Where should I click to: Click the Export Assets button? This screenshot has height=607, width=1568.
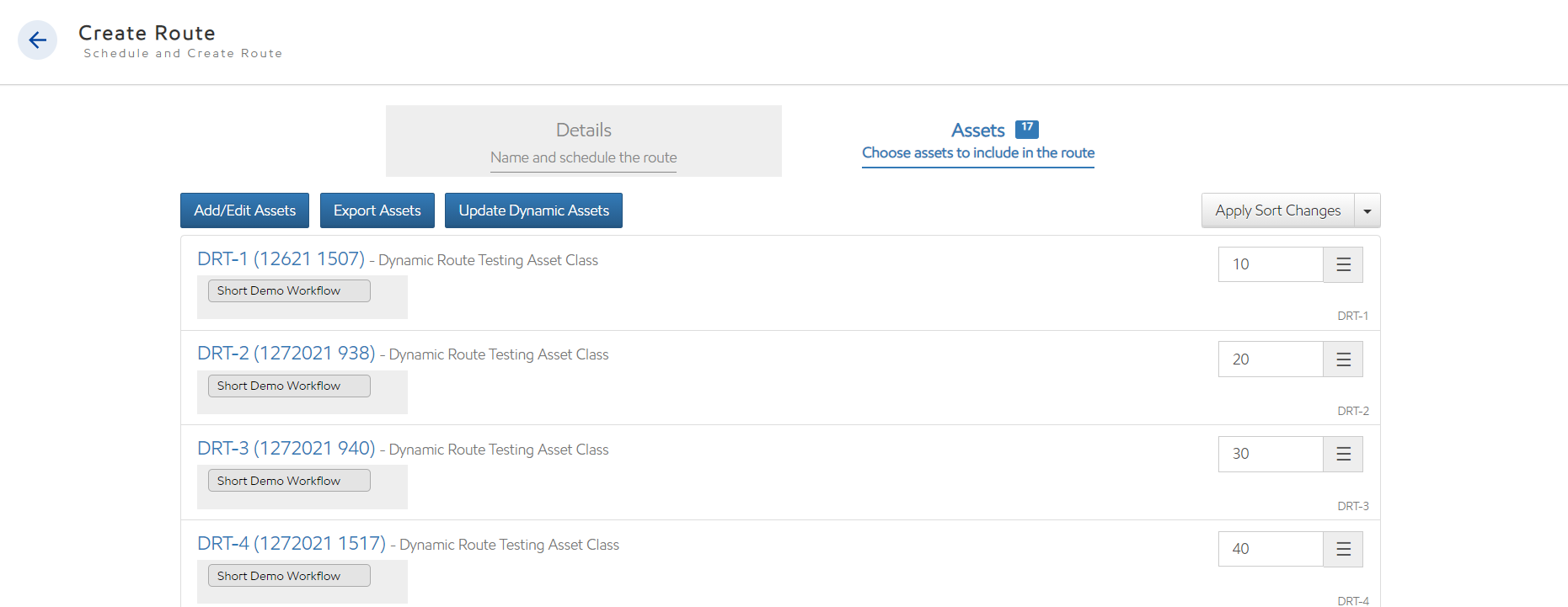pyautogui.click(x=377, y=210)
